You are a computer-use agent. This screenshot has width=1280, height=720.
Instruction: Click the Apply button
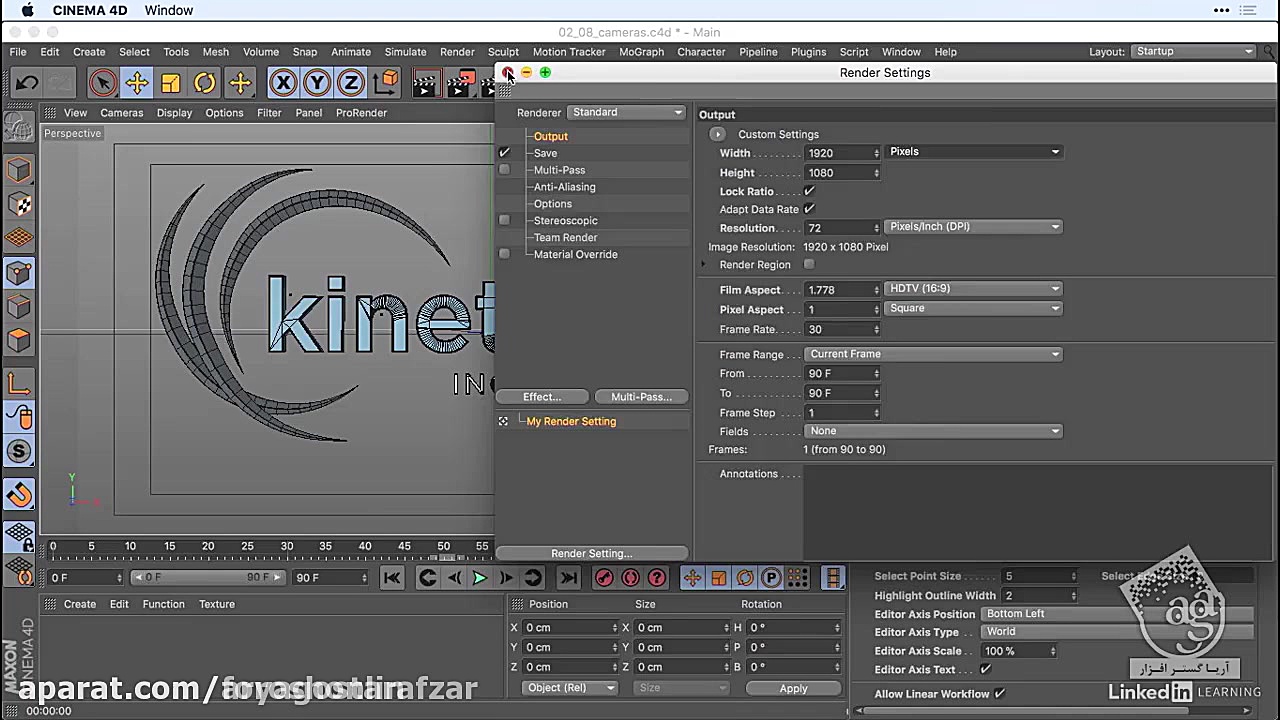click(x=793, y=688)
